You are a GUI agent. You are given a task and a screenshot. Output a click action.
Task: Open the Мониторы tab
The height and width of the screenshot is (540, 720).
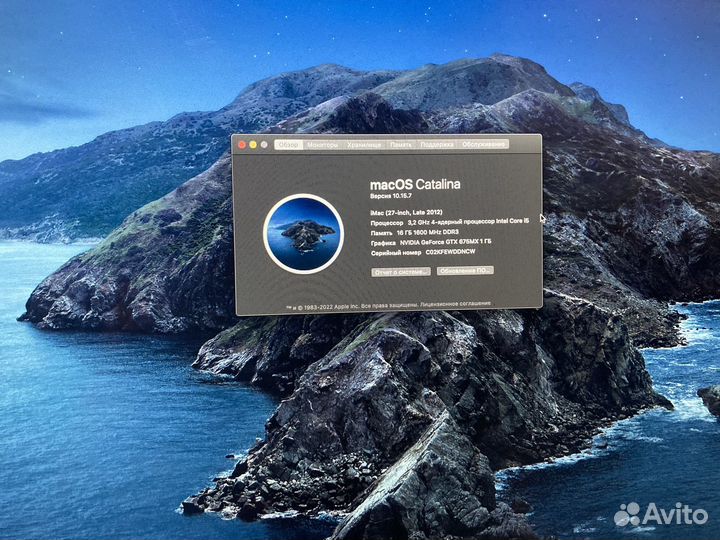322,145
